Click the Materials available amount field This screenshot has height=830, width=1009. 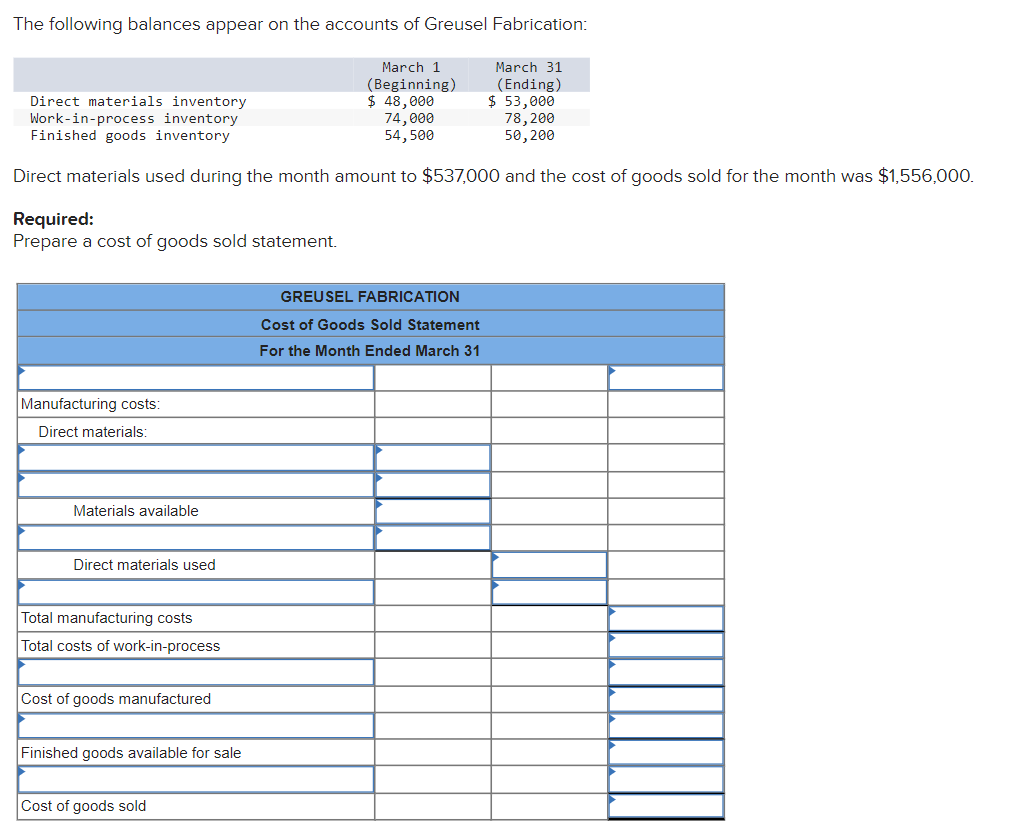[432, 511]
